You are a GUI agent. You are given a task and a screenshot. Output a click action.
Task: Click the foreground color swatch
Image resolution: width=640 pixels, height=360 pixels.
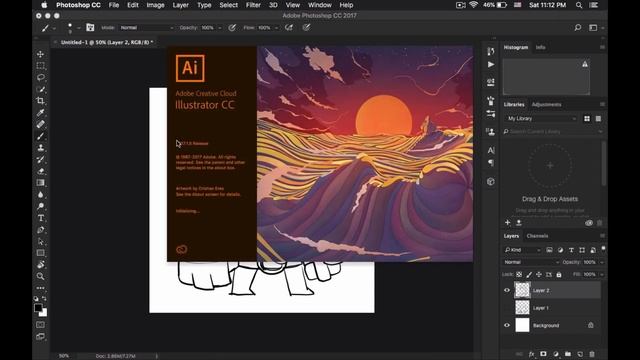click(38, 308)
